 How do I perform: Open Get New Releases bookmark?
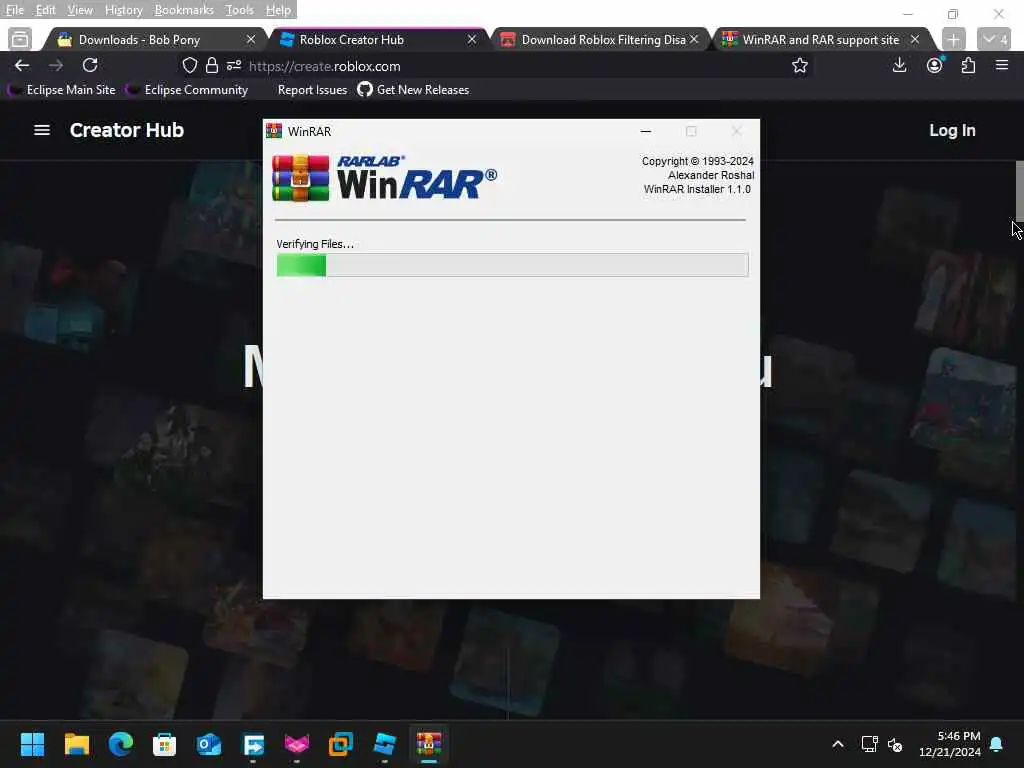413,90
